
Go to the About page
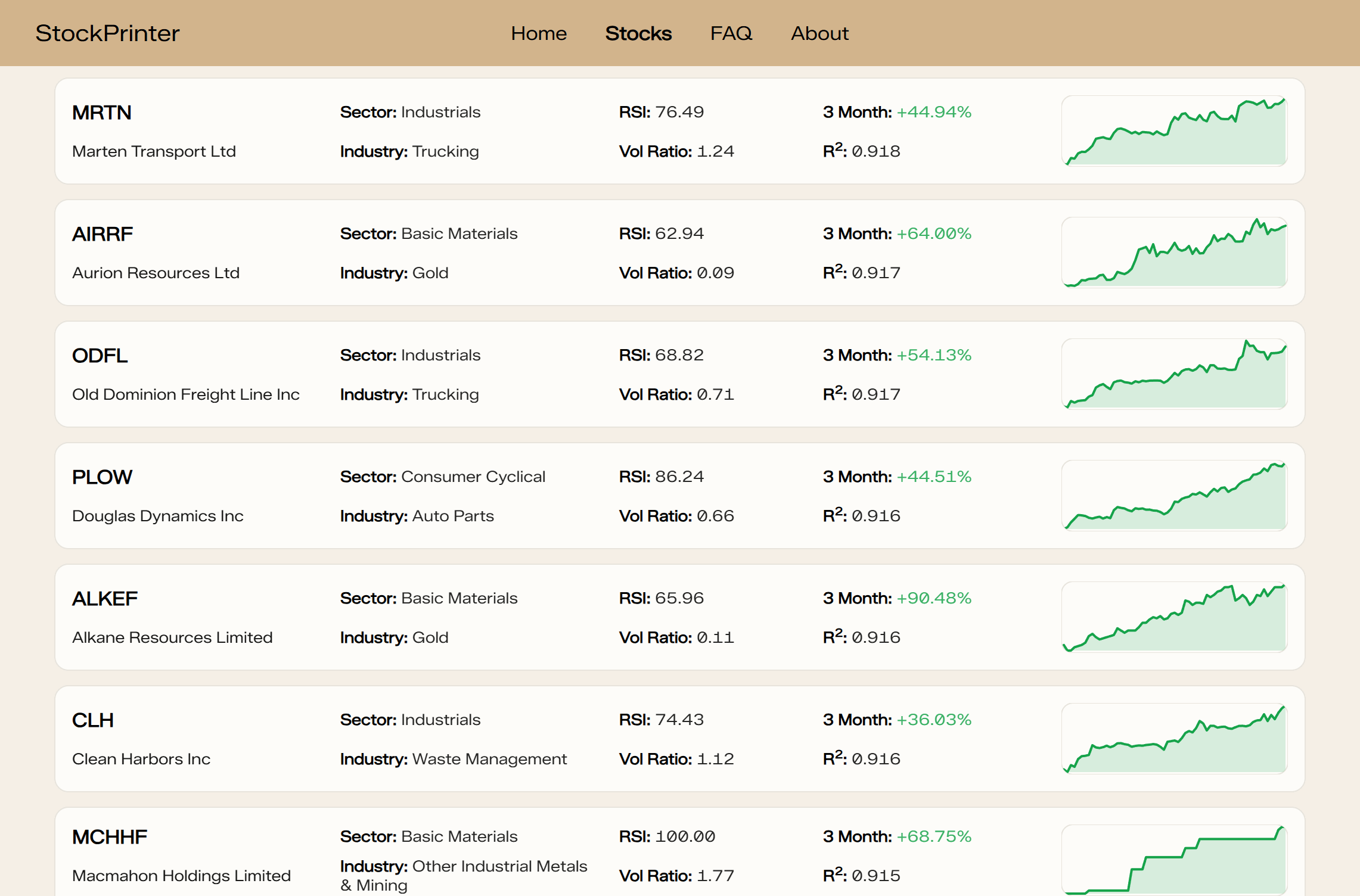[819, 33]
